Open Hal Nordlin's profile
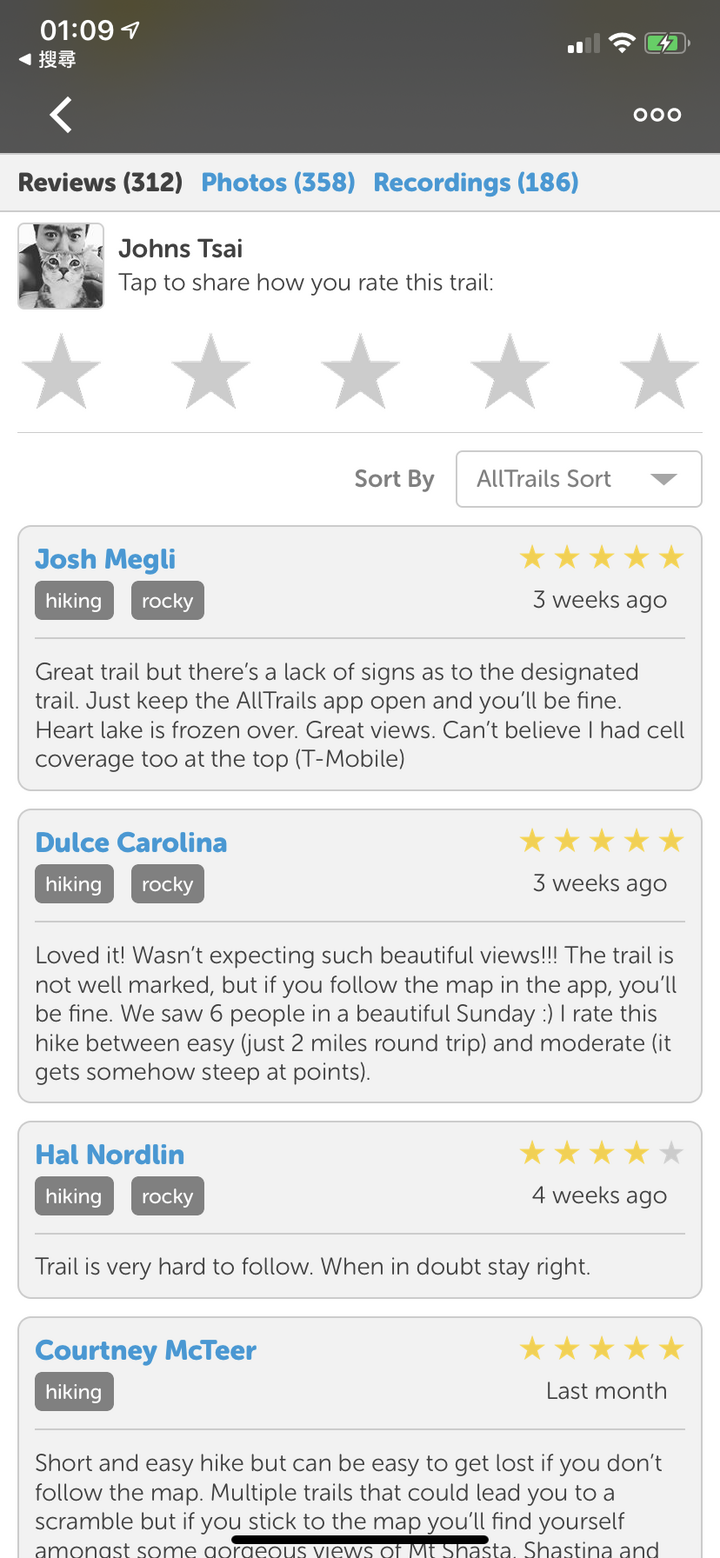Image resolution: width=720 pixels, height=1558 pixels. click(110, 1154)
